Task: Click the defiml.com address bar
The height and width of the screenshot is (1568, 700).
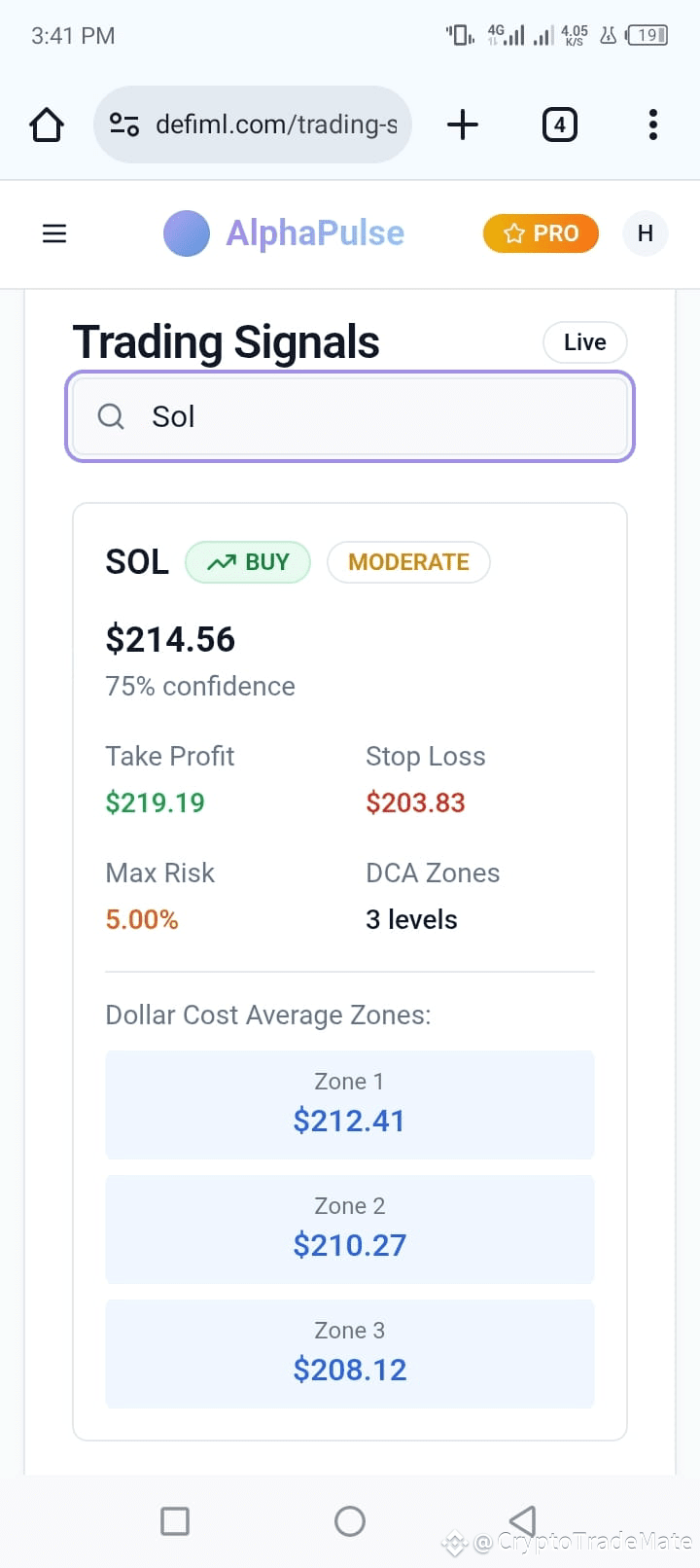Action: (x=253, y=125)
